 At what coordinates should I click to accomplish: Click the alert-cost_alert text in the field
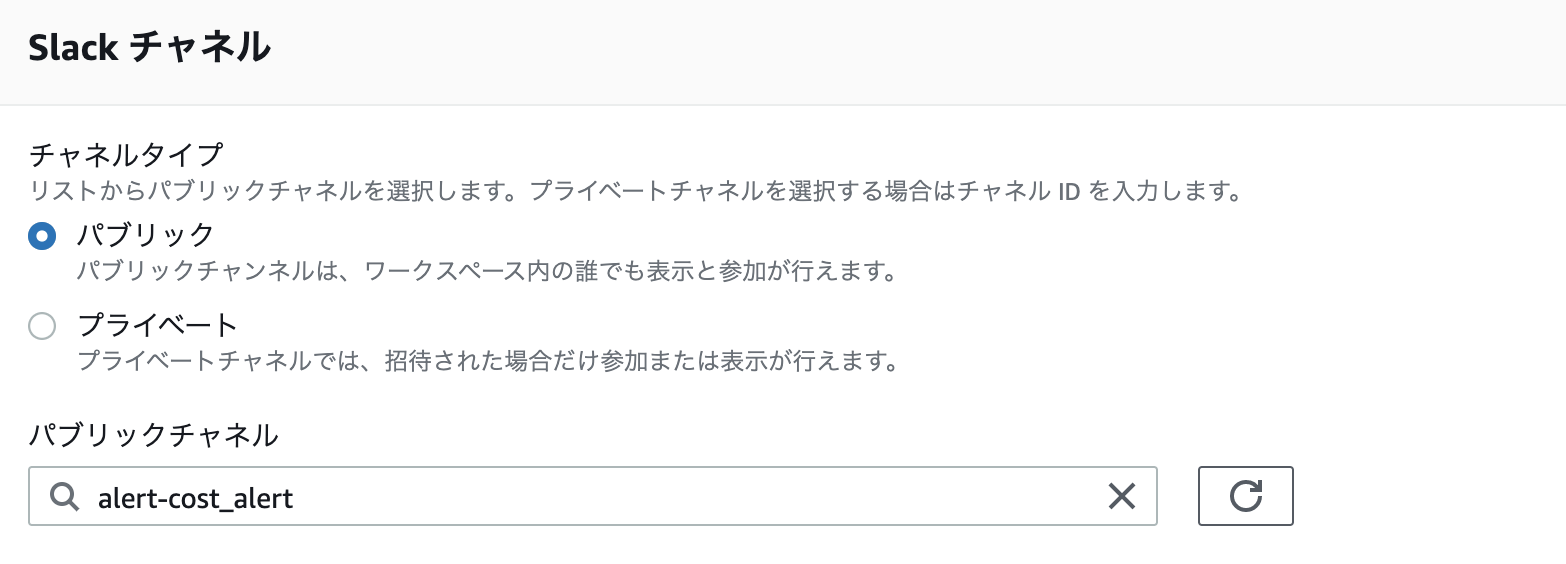click(x=196, y=498)
